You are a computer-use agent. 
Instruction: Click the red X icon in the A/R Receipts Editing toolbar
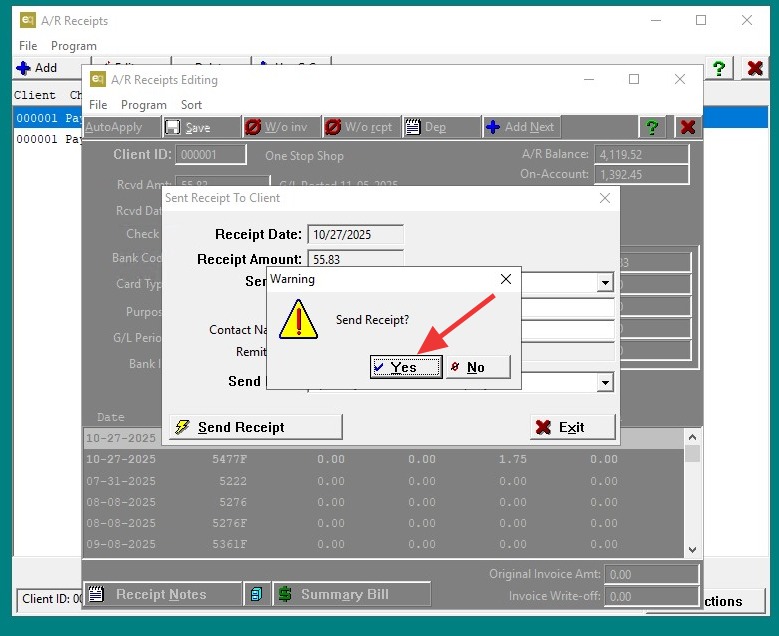[x=688, y=127]
